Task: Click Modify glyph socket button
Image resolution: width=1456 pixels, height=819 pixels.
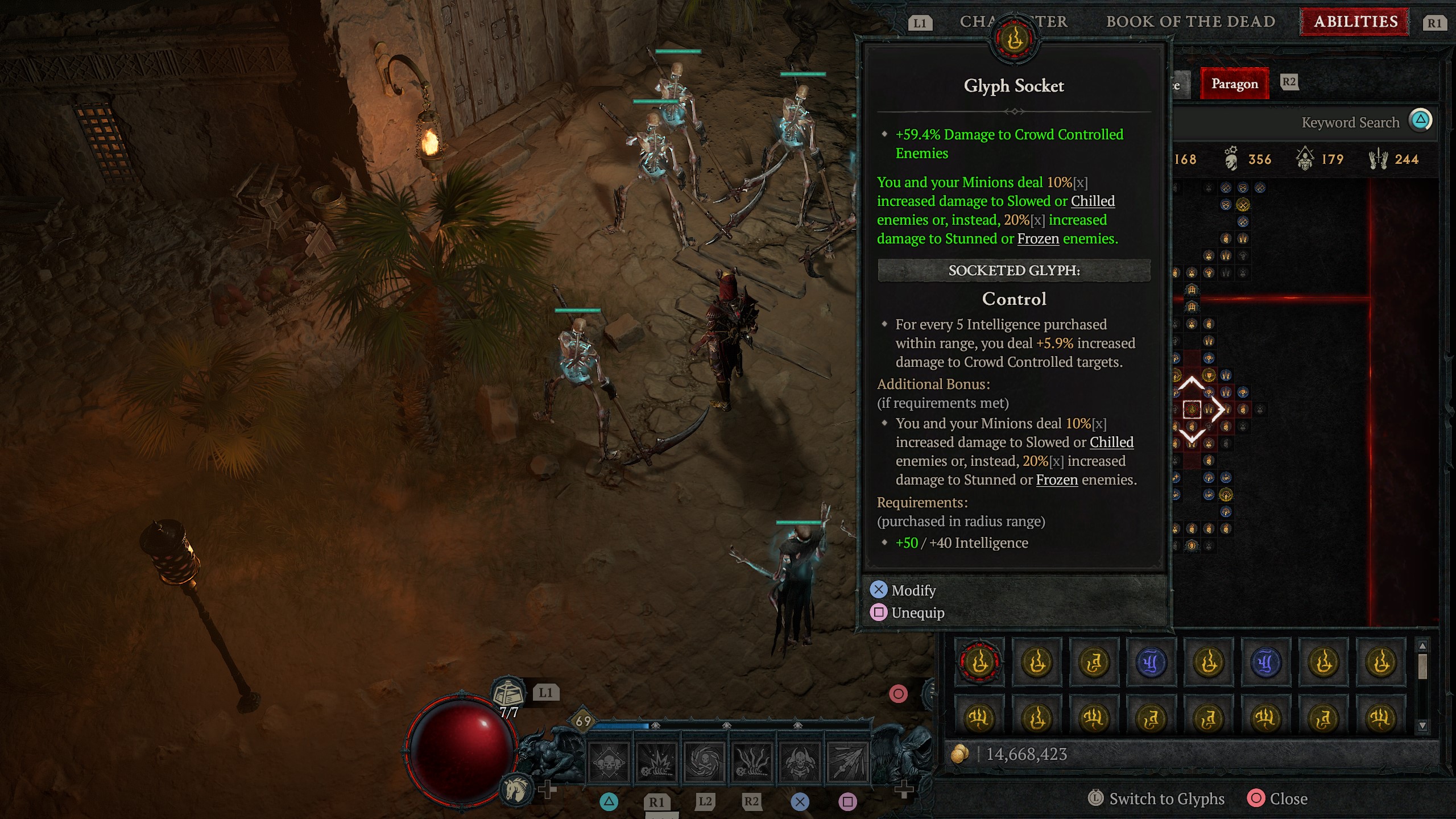Action: [x=912, y=589]
